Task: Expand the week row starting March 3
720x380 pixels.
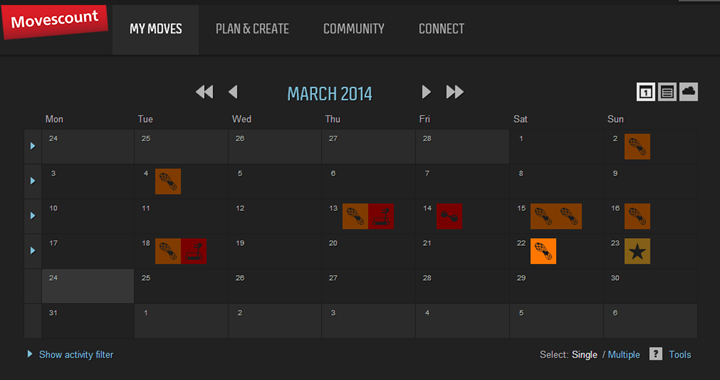Action: tap(33, 181)
